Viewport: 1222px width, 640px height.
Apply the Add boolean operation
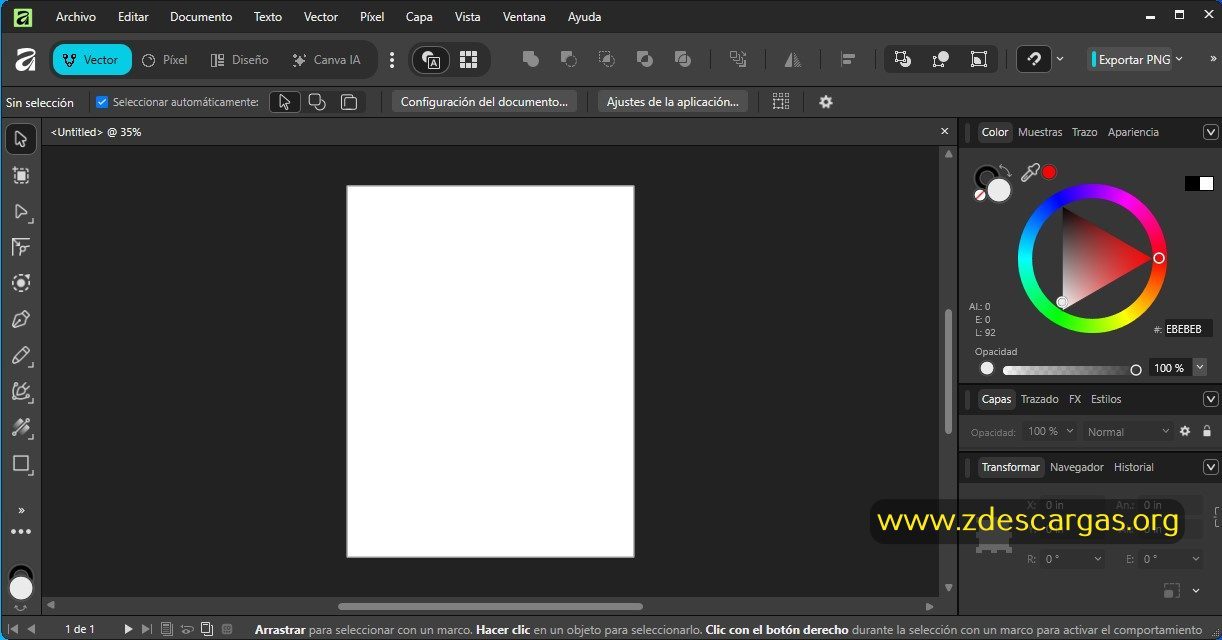tap(531, 60)
